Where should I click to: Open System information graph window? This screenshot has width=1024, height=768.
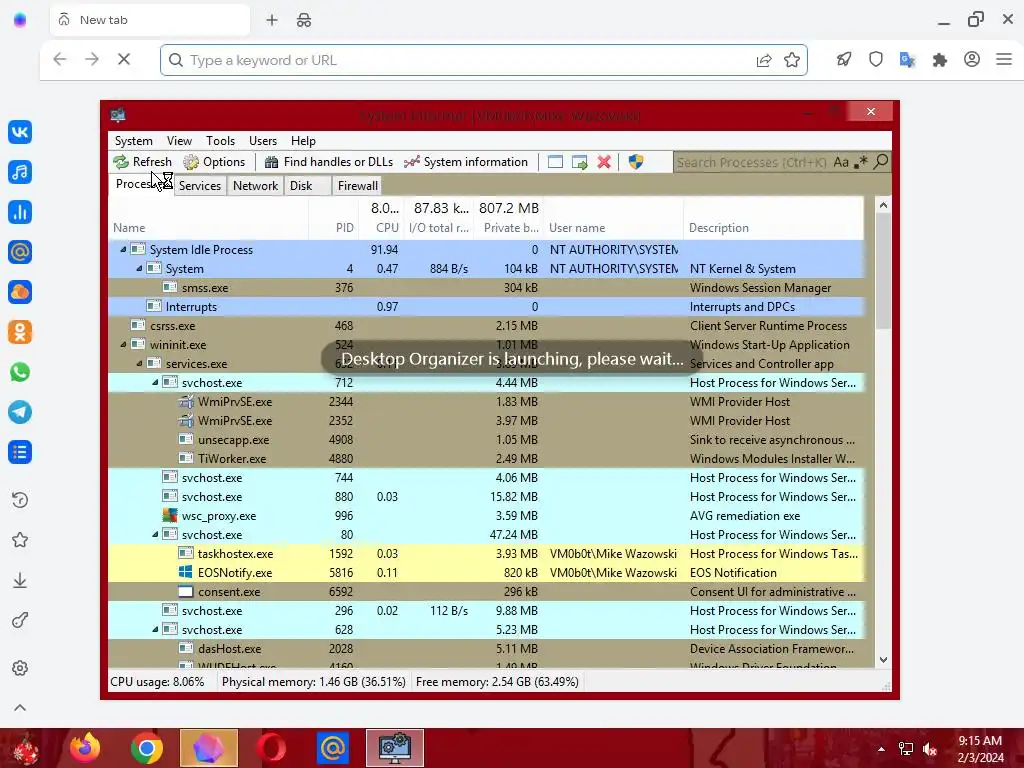pos(466,162)
